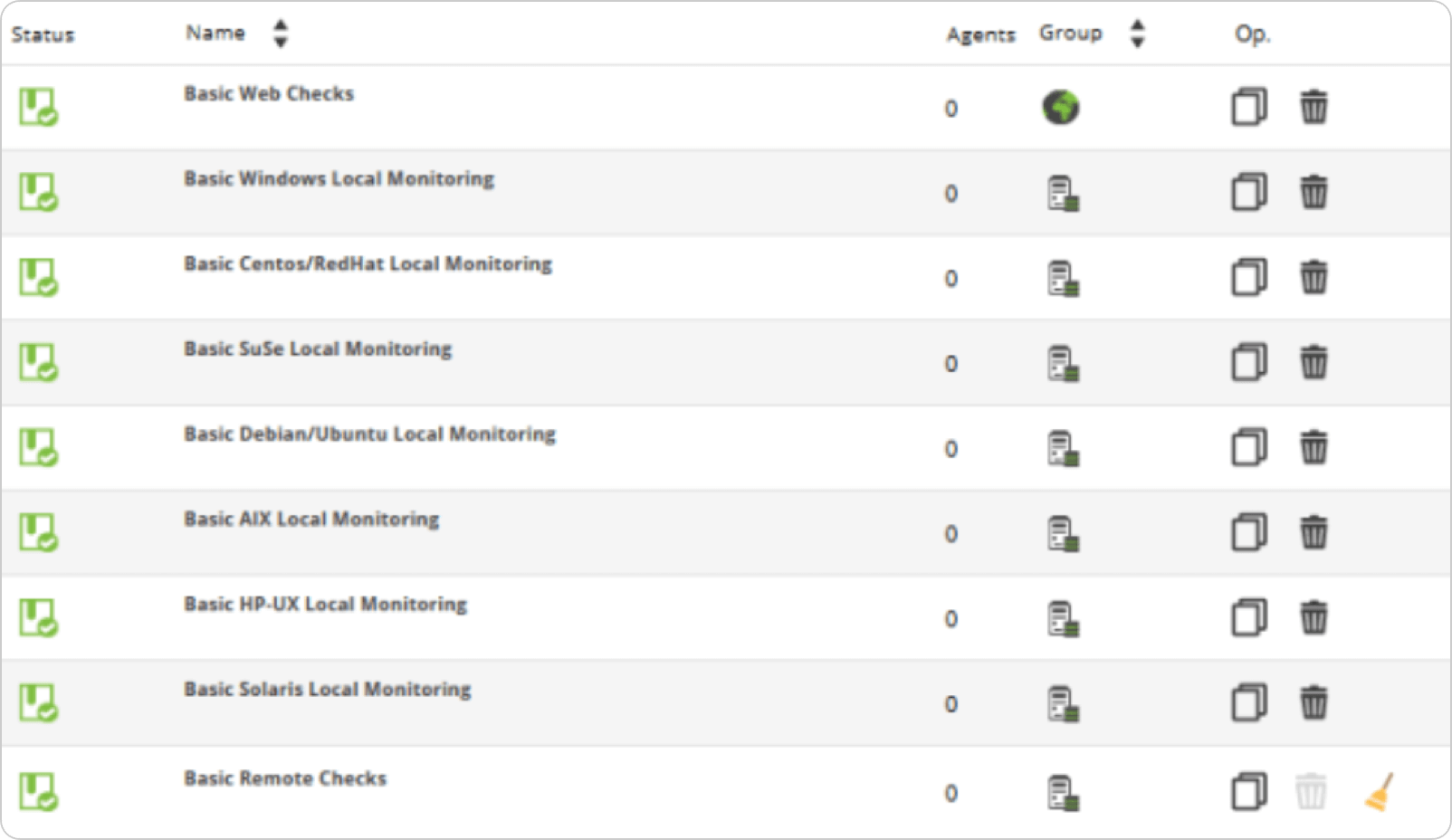Click the status icon of Basic SuSe Local Monitoring
Viewport: 1452px width, 840px height.
(39, 362)
